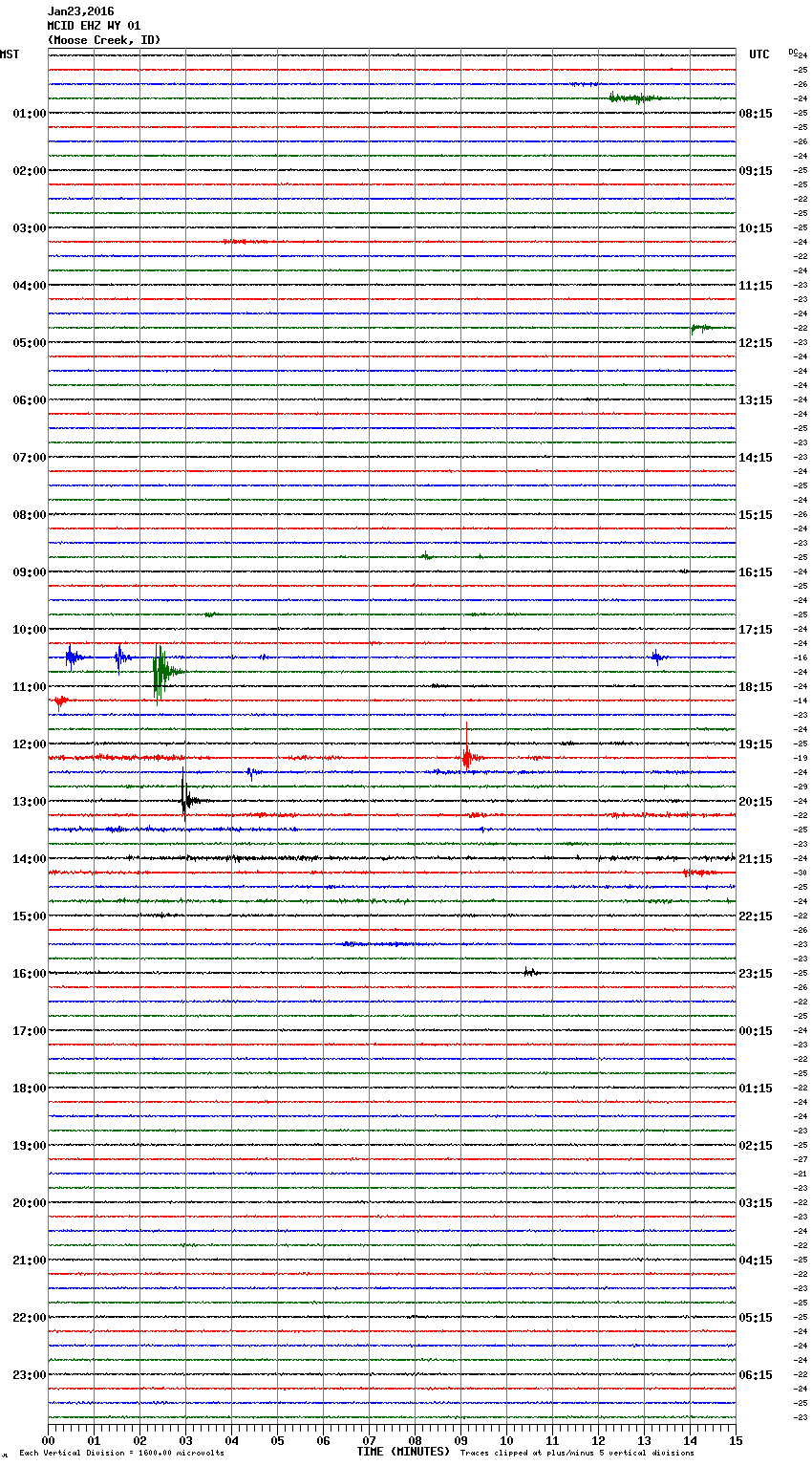Click the "09" minute axis tick label

point(460,1440)
